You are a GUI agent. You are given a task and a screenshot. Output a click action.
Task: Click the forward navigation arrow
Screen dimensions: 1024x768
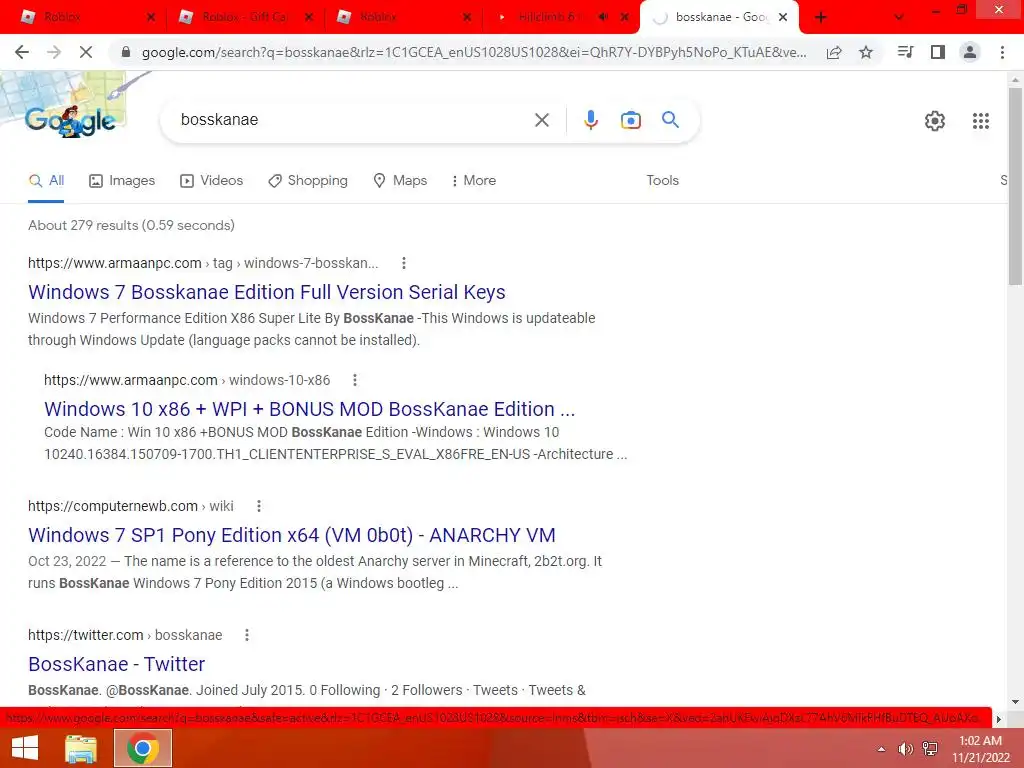(x=54, y=52)
